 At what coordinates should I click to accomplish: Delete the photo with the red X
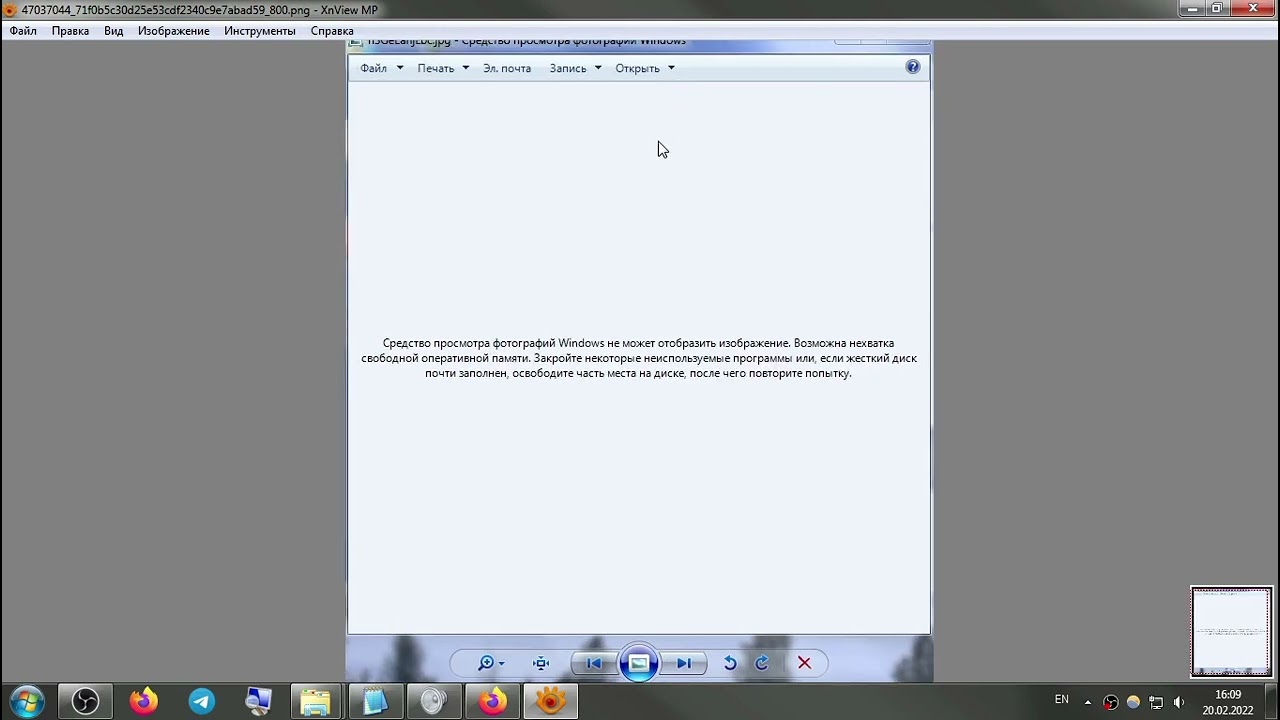pos(804,663)
